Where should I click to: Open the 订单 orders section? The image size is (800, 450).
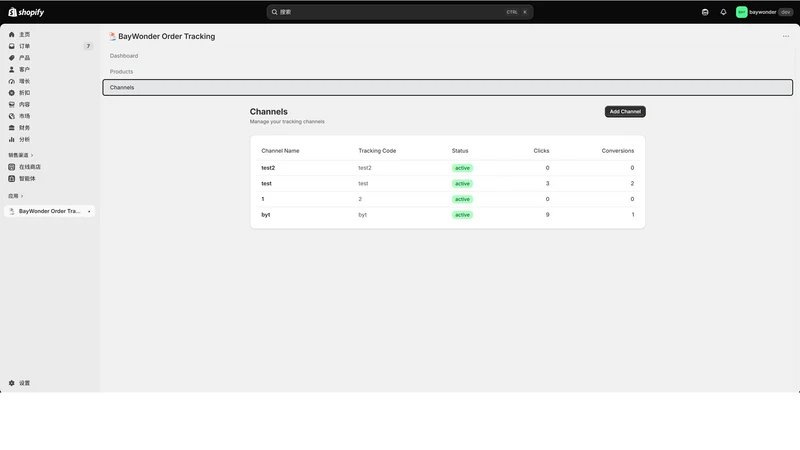pyautogui.click(x=24, y=46)
